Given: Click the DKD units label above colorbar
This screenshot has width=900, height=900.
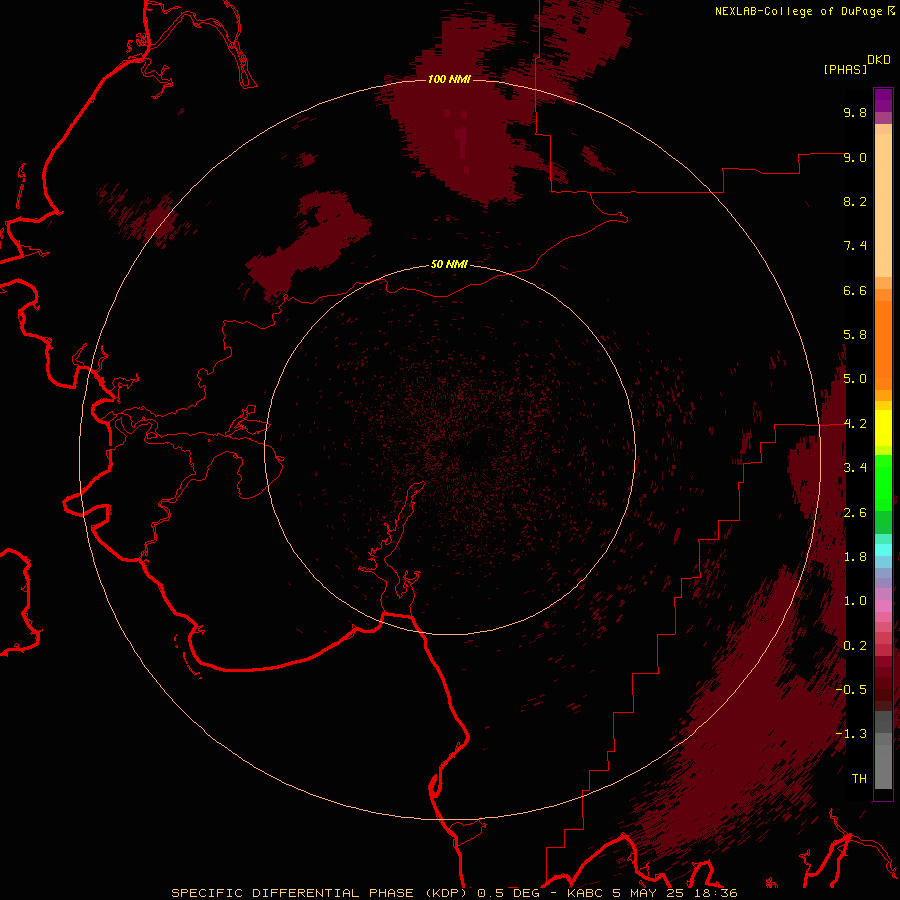Looking at the screenshot, I should click(x=879, y=60).
